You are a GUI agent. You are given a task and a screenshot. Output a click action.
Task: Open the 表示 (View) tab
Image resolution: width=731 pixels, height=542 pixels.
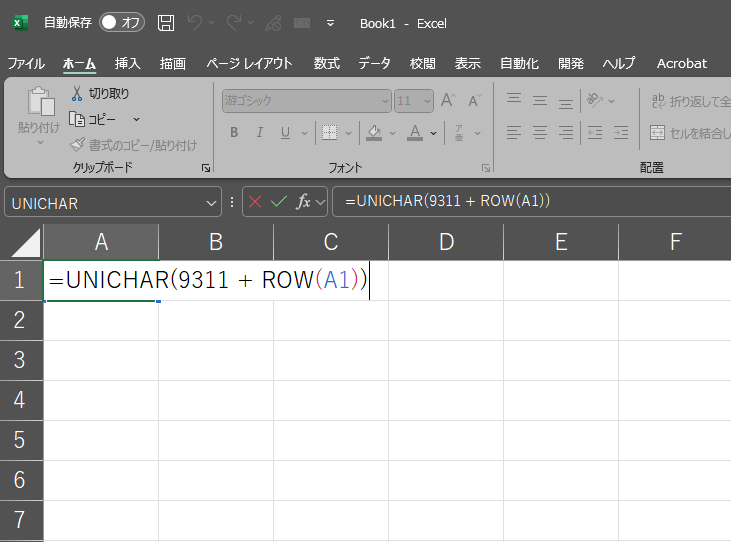pos(468,63)
